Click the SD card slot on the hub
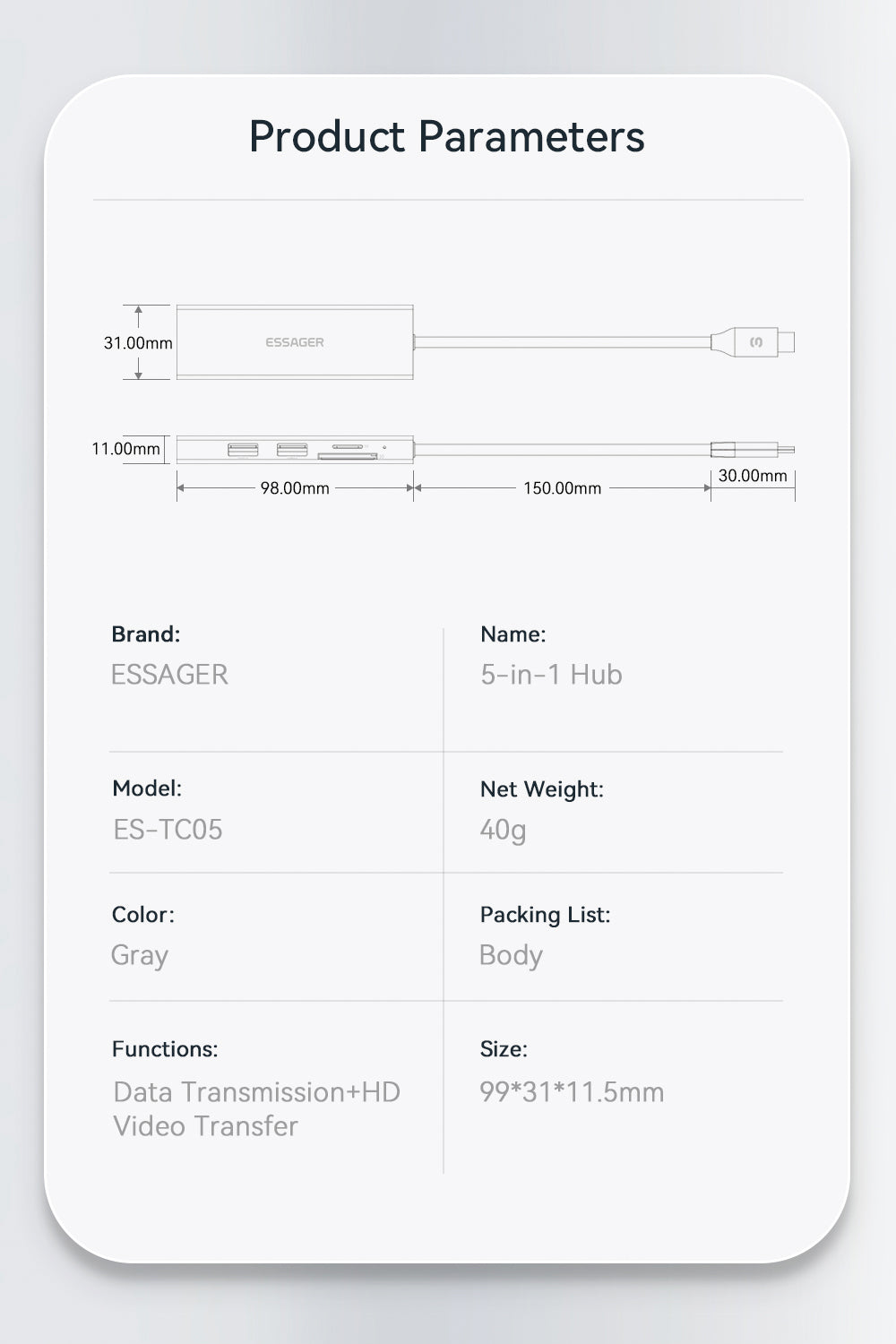 click(x=348, y=456)
